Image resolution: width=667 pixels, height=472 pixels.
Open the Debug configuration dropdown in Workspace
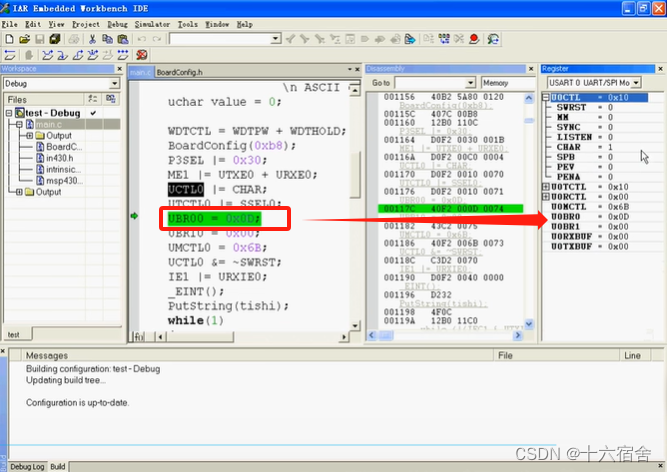tap(114, 83)
